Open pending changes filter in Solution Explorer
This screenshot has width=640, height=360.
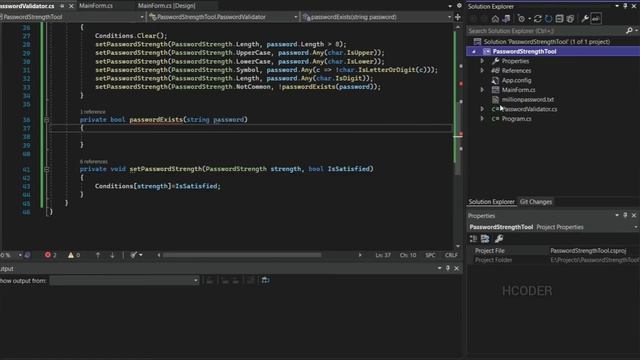click(x=522, y=19)
